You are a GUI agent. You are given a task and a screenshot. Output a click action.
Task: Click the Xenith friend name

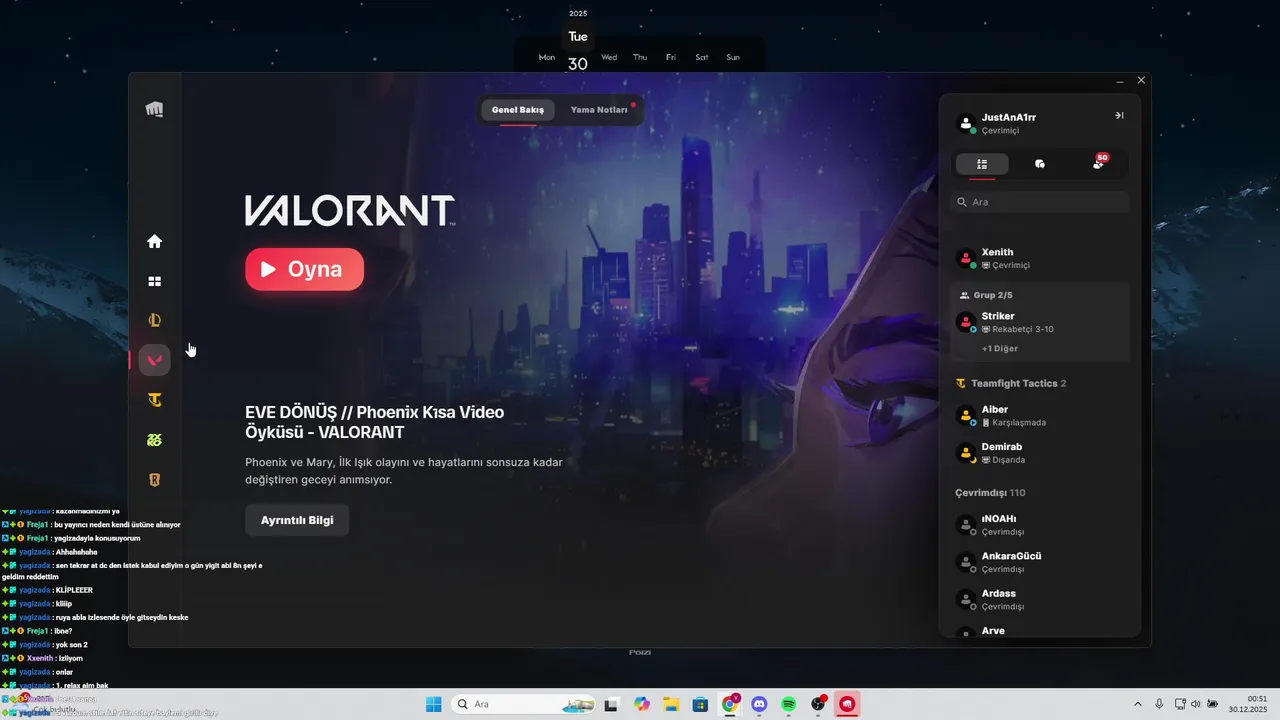[998, 252]
